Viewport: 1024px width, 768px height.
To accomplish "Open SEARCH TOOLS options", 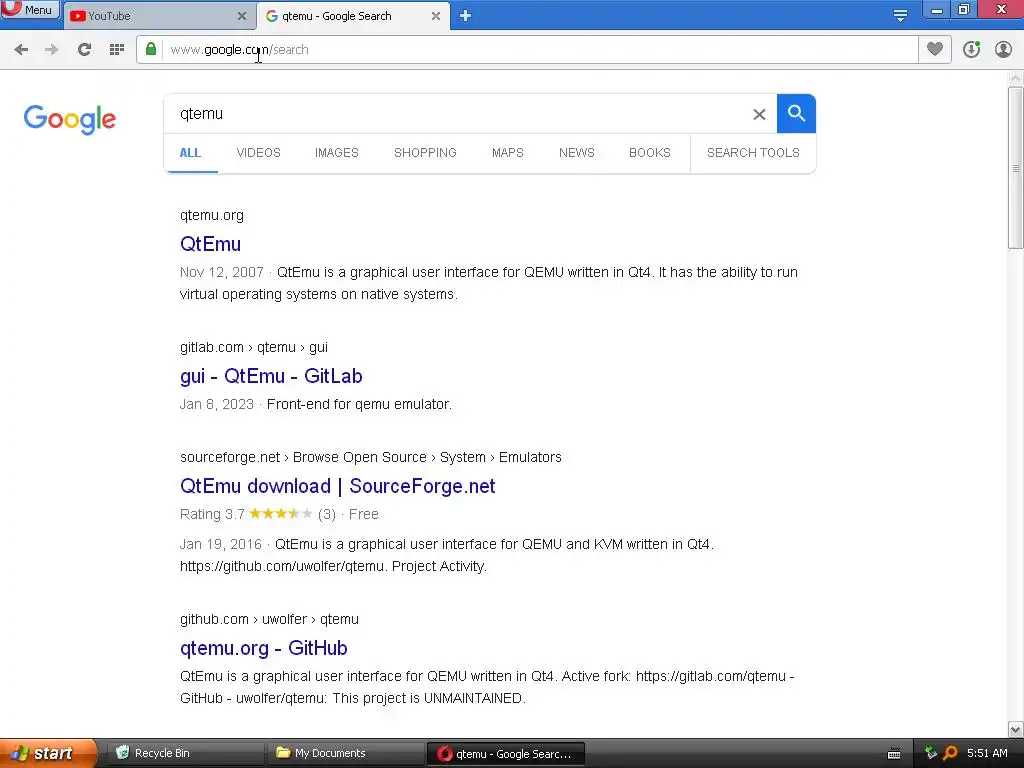I will 753,153.
